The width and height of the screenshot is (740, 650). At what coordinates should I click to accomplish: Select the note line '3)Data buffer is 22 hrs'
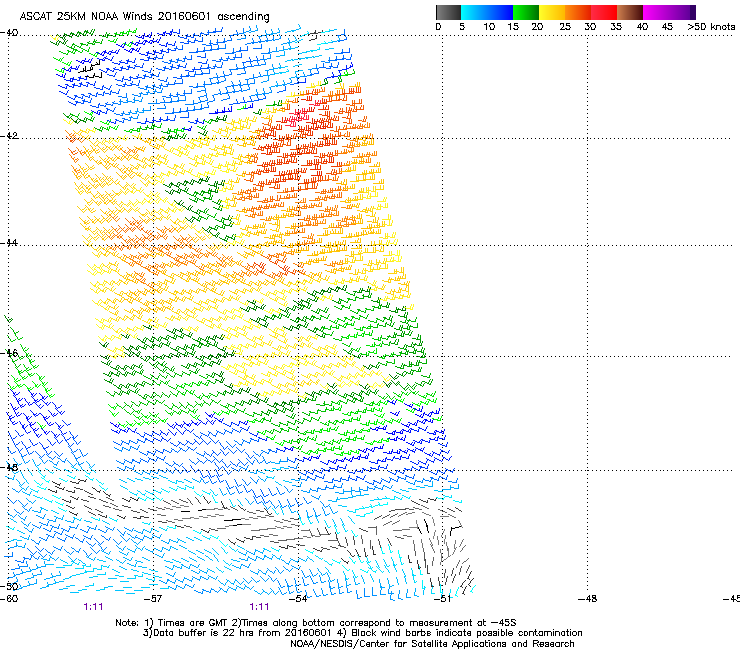coord(362,633)
